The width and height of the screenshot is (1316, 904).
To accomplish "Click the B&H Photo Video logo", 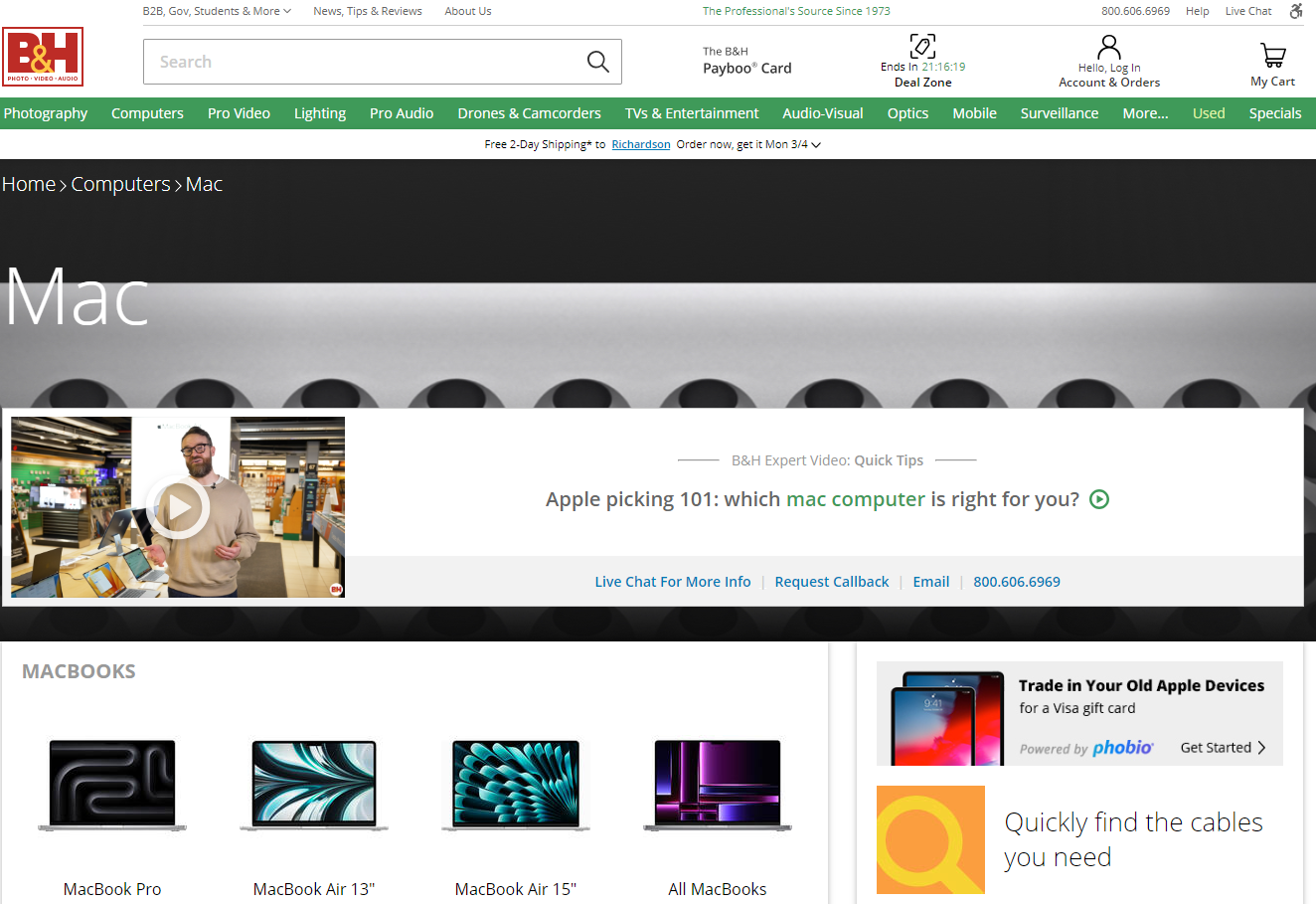I will pos(43,57).
